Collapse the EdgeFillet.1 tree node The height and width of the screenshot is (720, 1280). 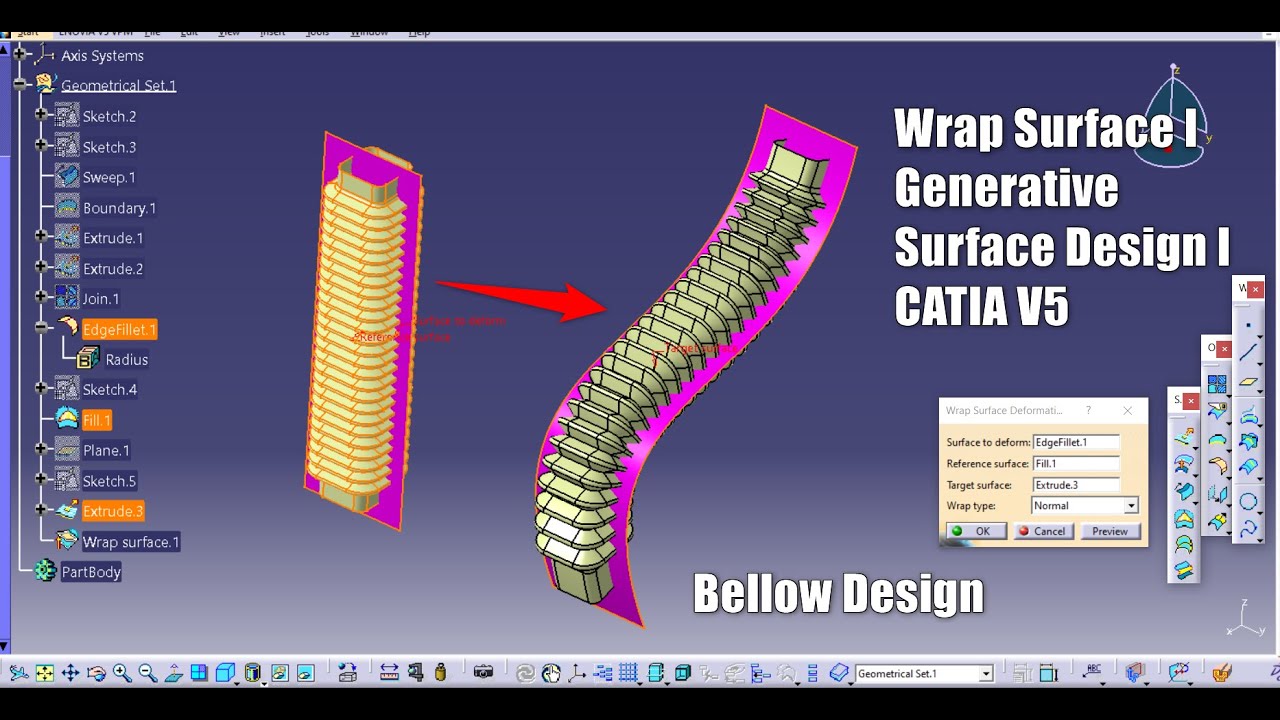[x=41, y=328]
